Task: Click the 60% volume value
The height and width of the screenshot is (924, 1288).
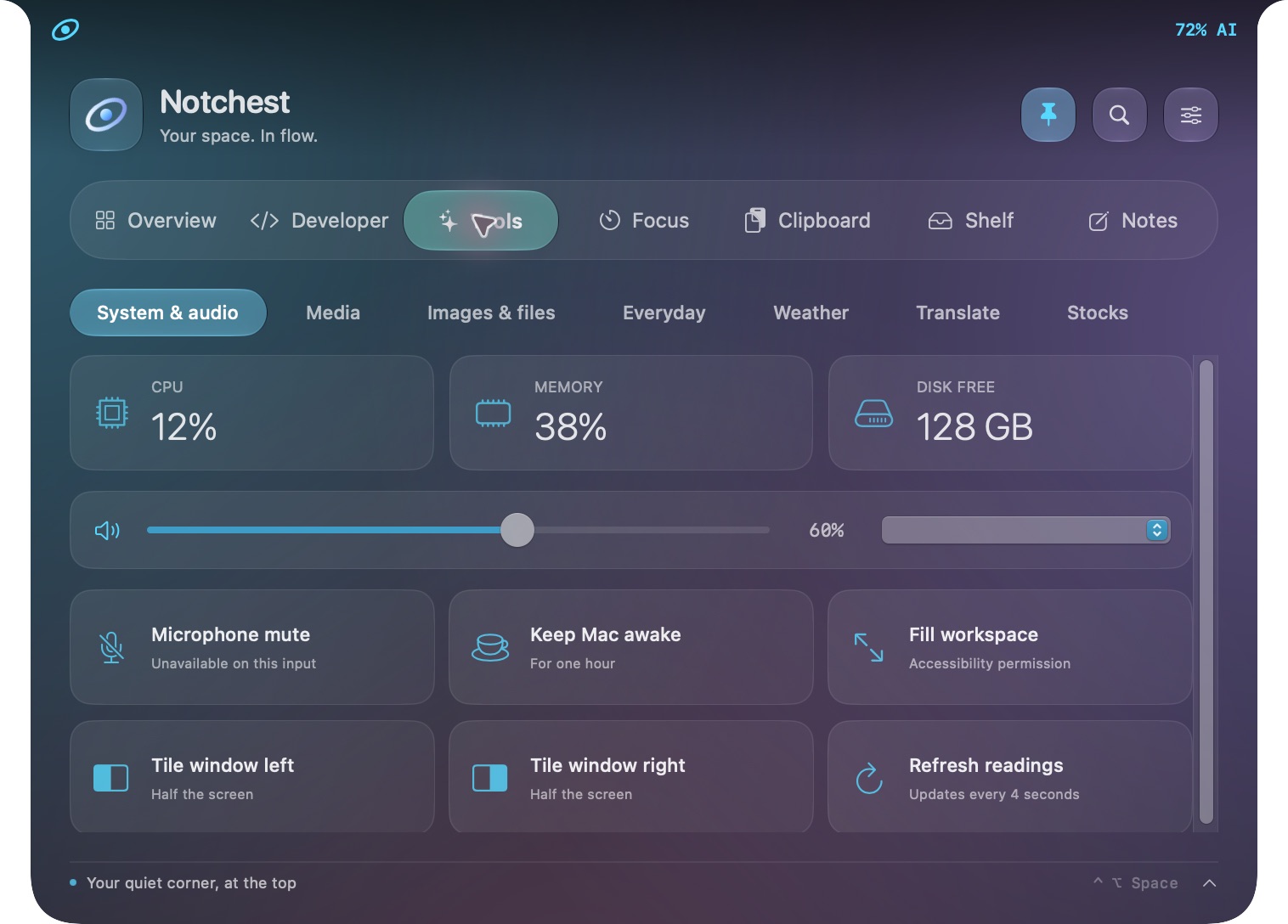Action: pos(827,530)
